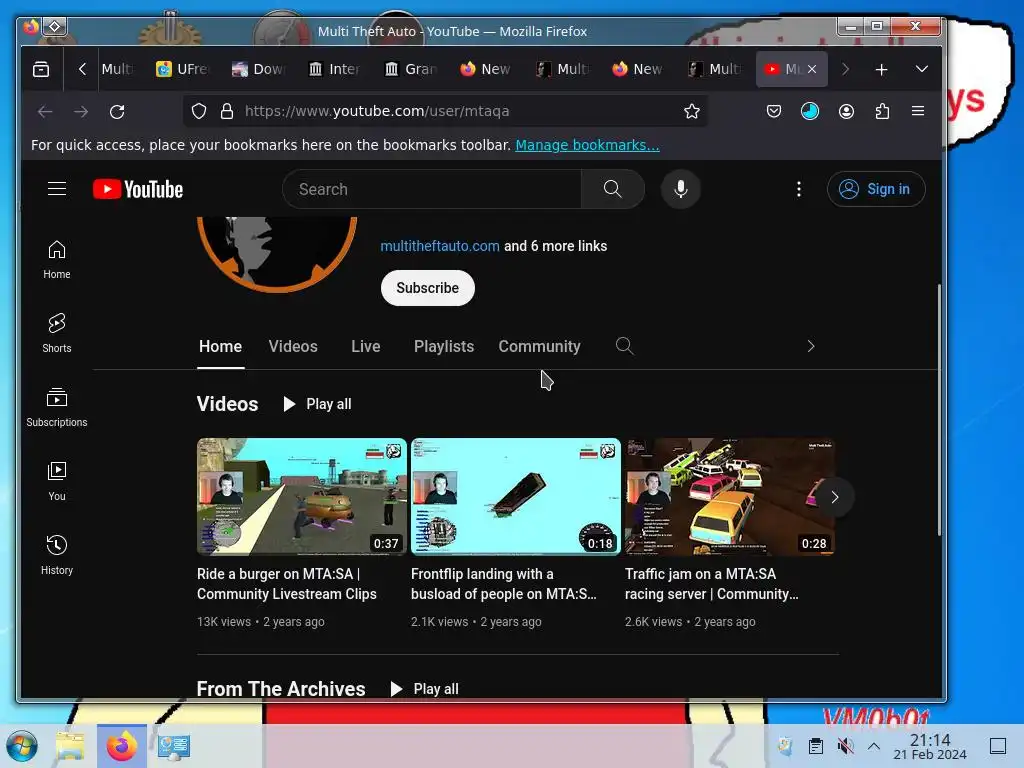Screen dimensions: 1024x768
Task: Open a new Firefox tab
Action: 881,69
